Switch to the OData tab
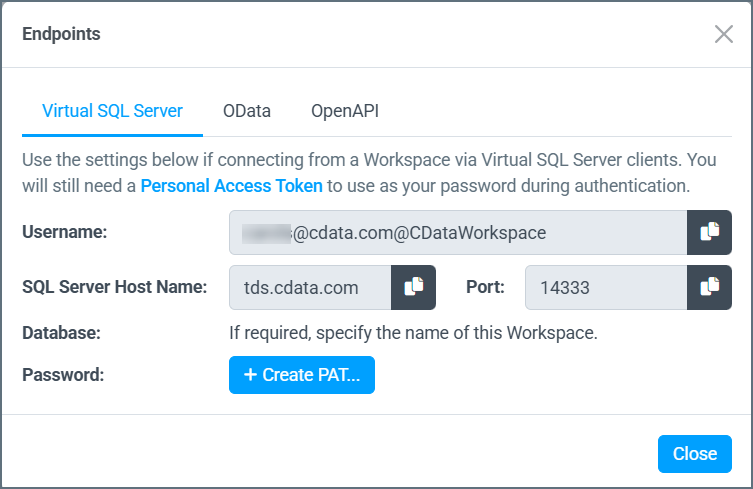The image size is (753, 489). click(x=247, y=111)
